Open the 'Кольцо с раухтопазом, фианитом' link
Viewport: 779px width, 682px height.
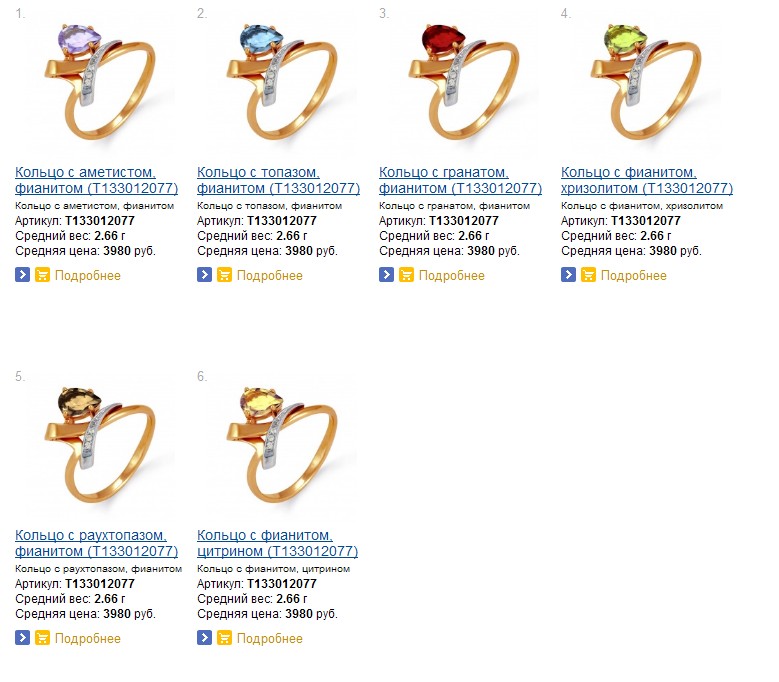pos(96,543)
